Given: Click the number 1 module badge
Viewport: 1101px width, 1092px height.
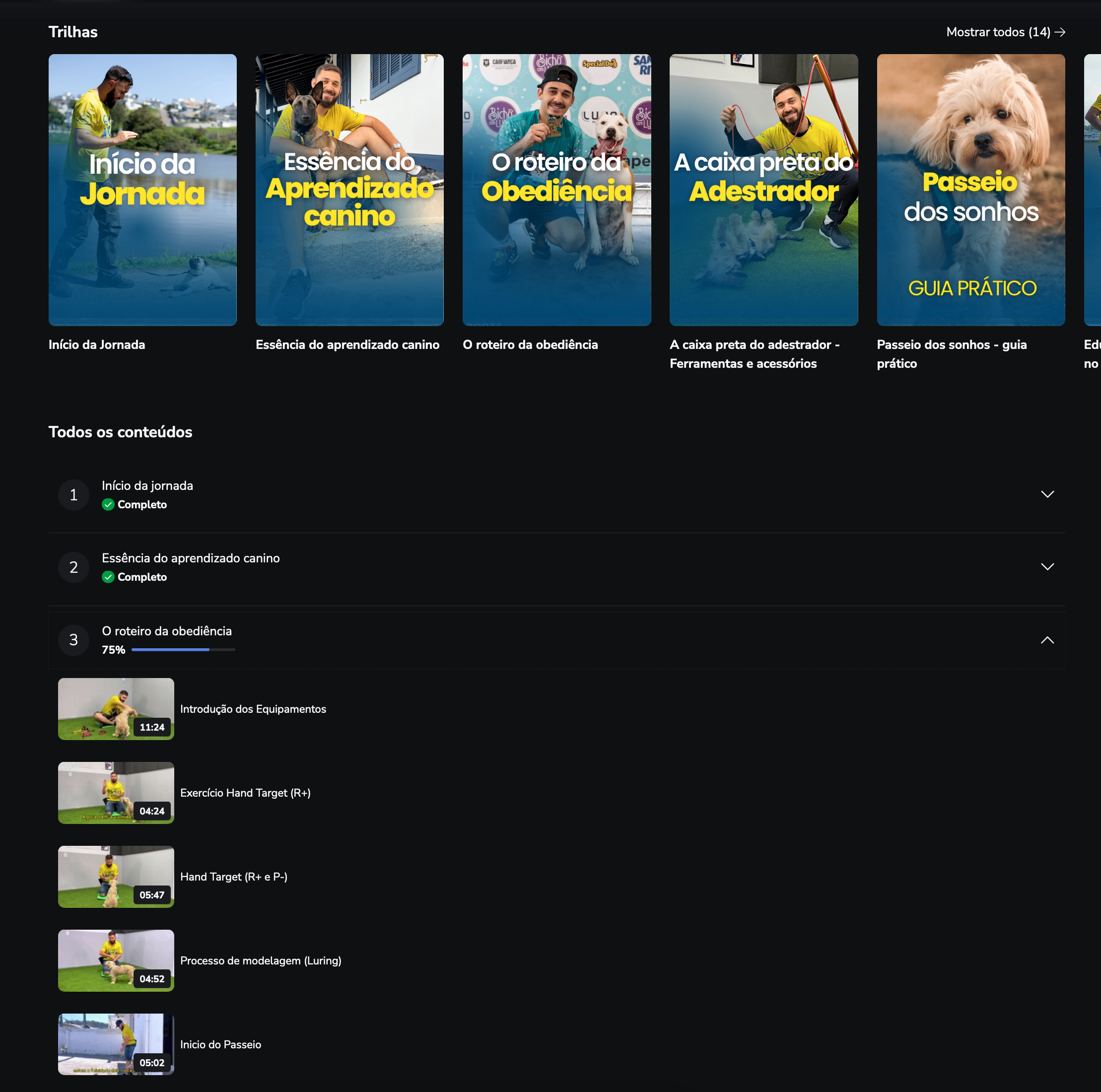Looking at the screenshot, I should [x=73, y=495].
